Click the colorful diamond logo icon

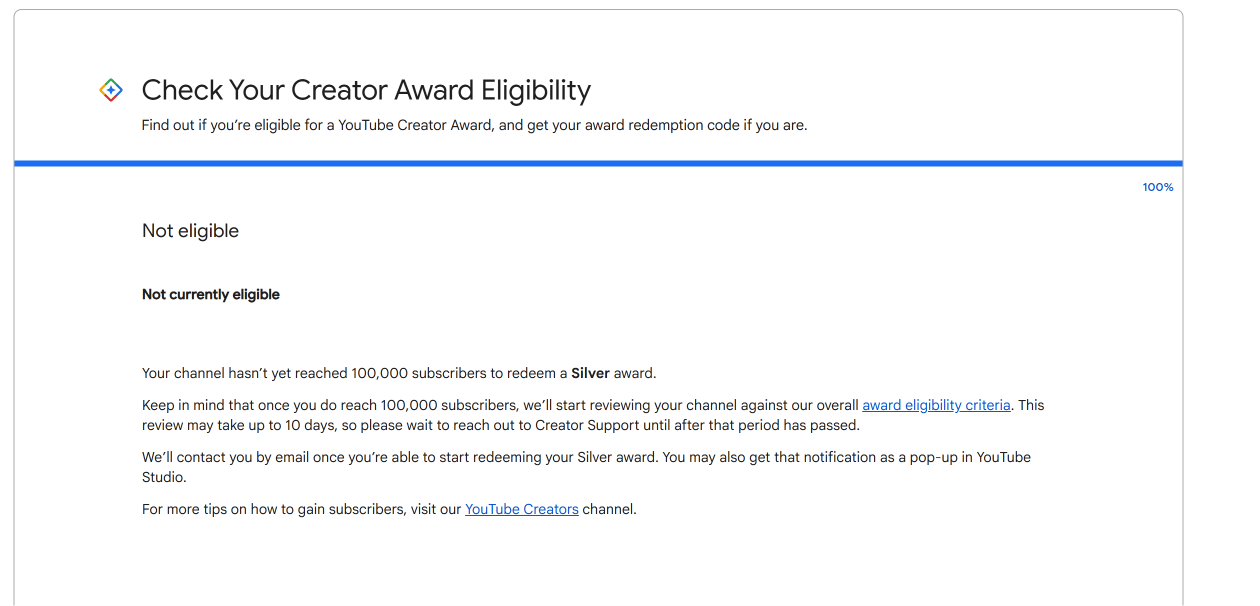[x=111, y=90]
